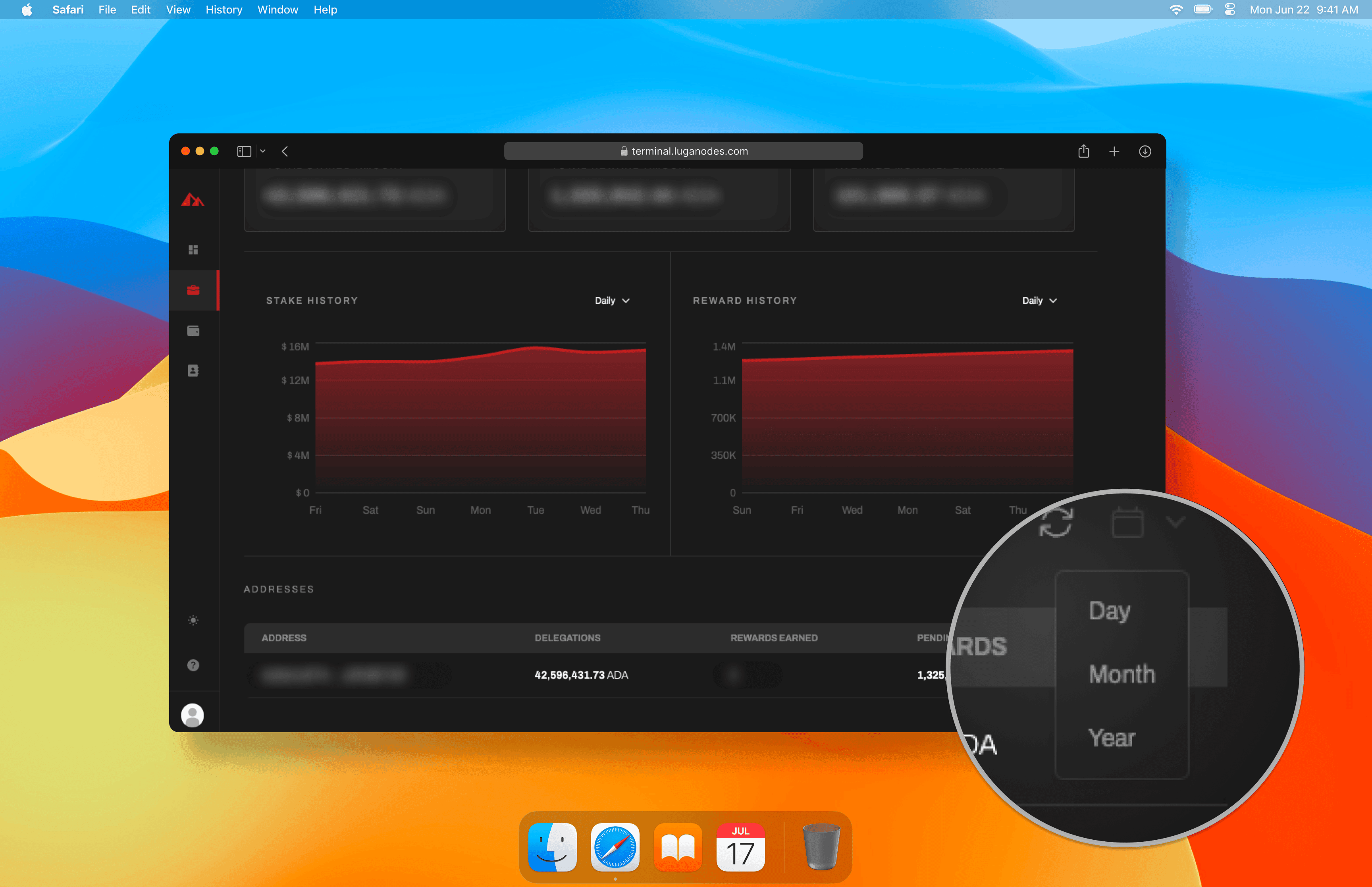Click the 42,596,431.73 ADA delegations value

point(581,675)
